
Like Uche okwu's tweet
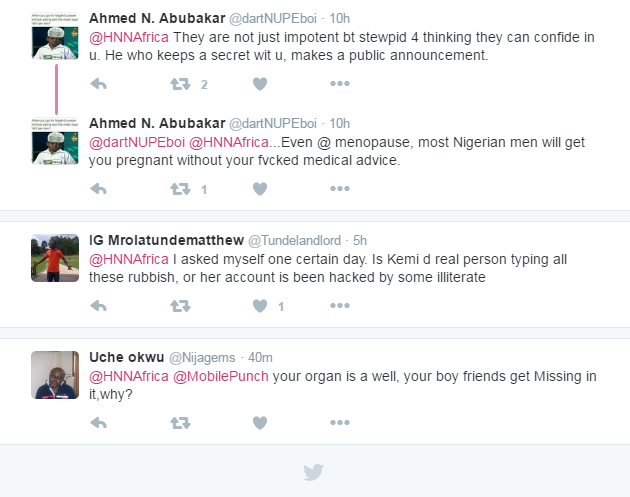pos(260,423)
